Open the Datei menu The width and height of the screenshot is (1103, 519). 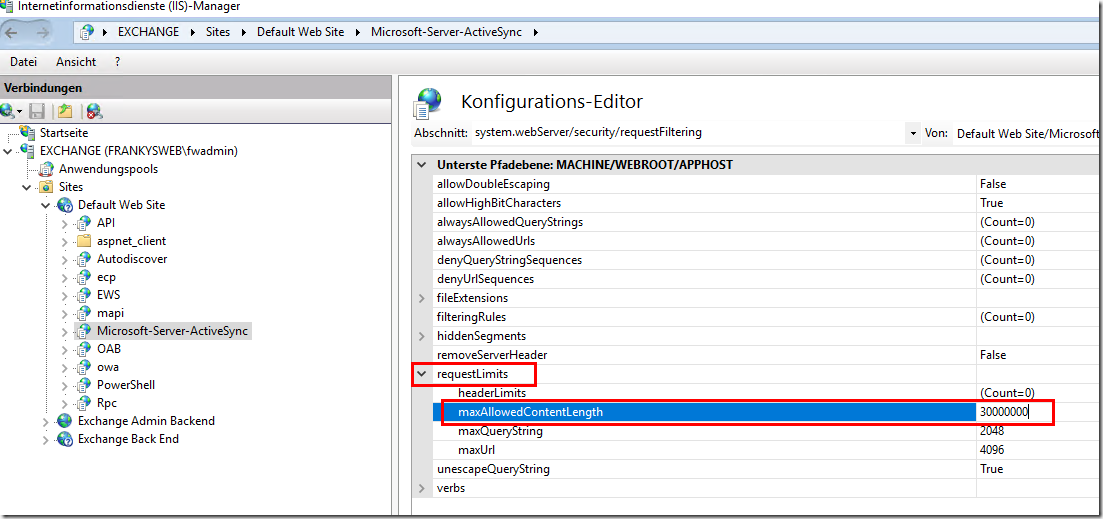click(x=23, y=62)
